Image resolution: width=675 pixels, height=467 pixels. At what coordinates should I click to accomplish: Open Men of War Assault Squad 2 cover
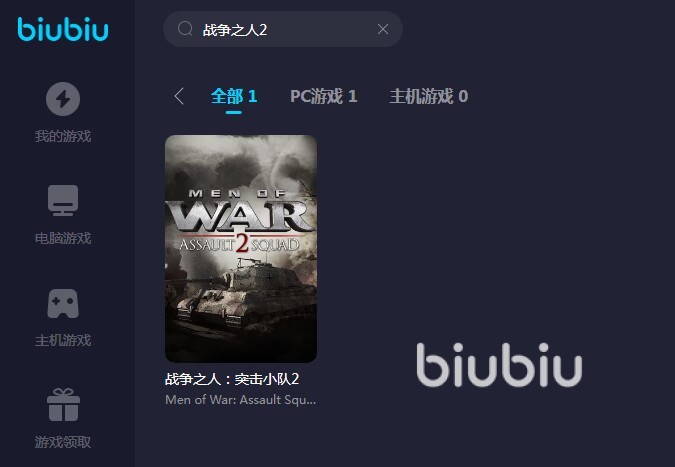(241, 248)
